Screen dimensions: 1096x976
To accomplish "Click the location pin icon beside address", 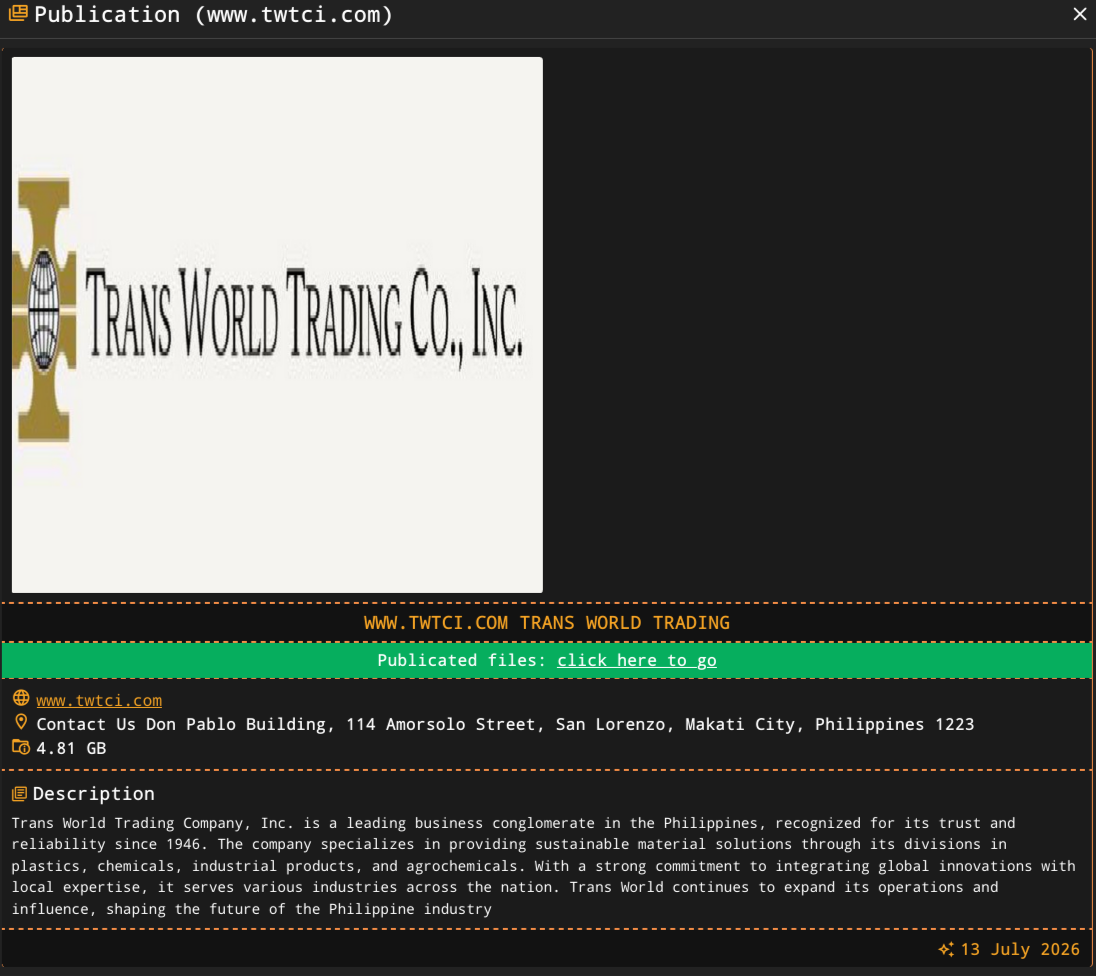I will pos(21,722).
